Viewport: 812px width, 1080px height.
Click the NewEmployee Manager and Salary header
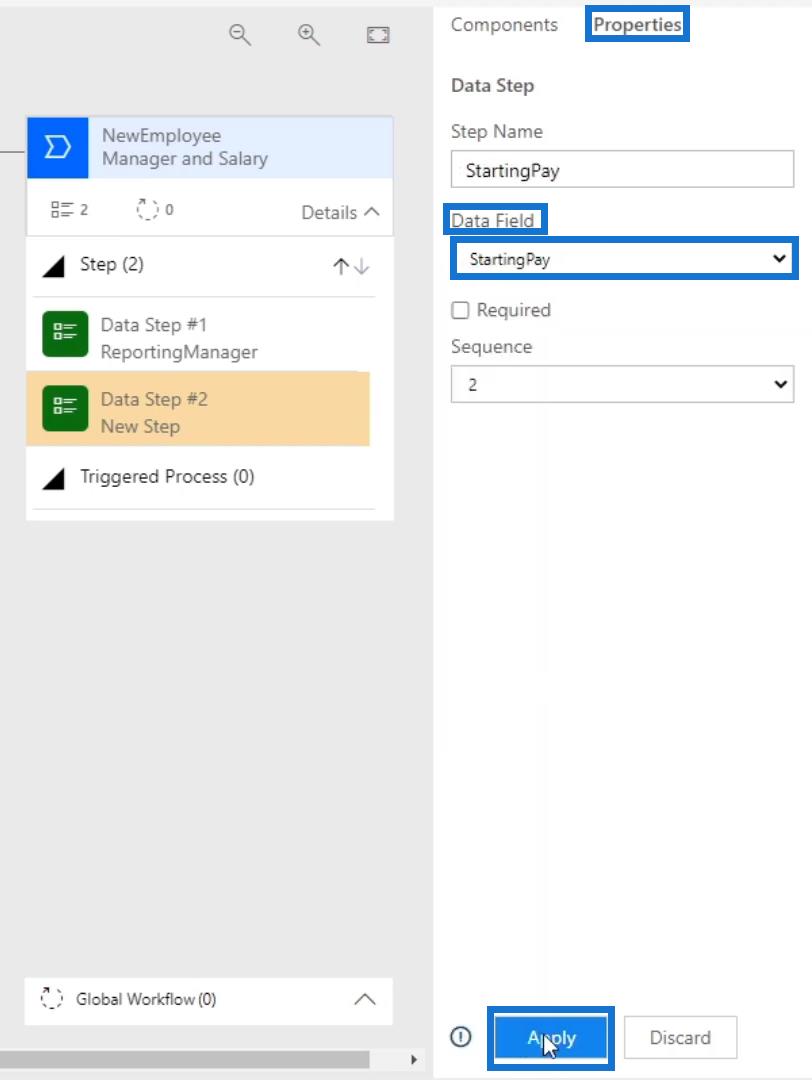pos(210,147)
